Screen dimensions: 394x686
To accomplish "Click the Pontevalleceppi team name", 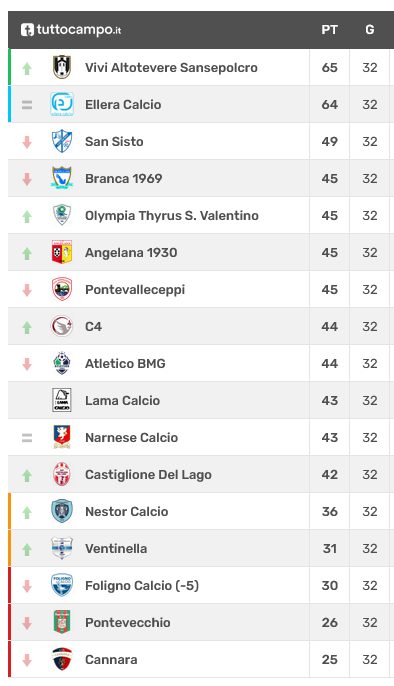I will coord(135,290).
